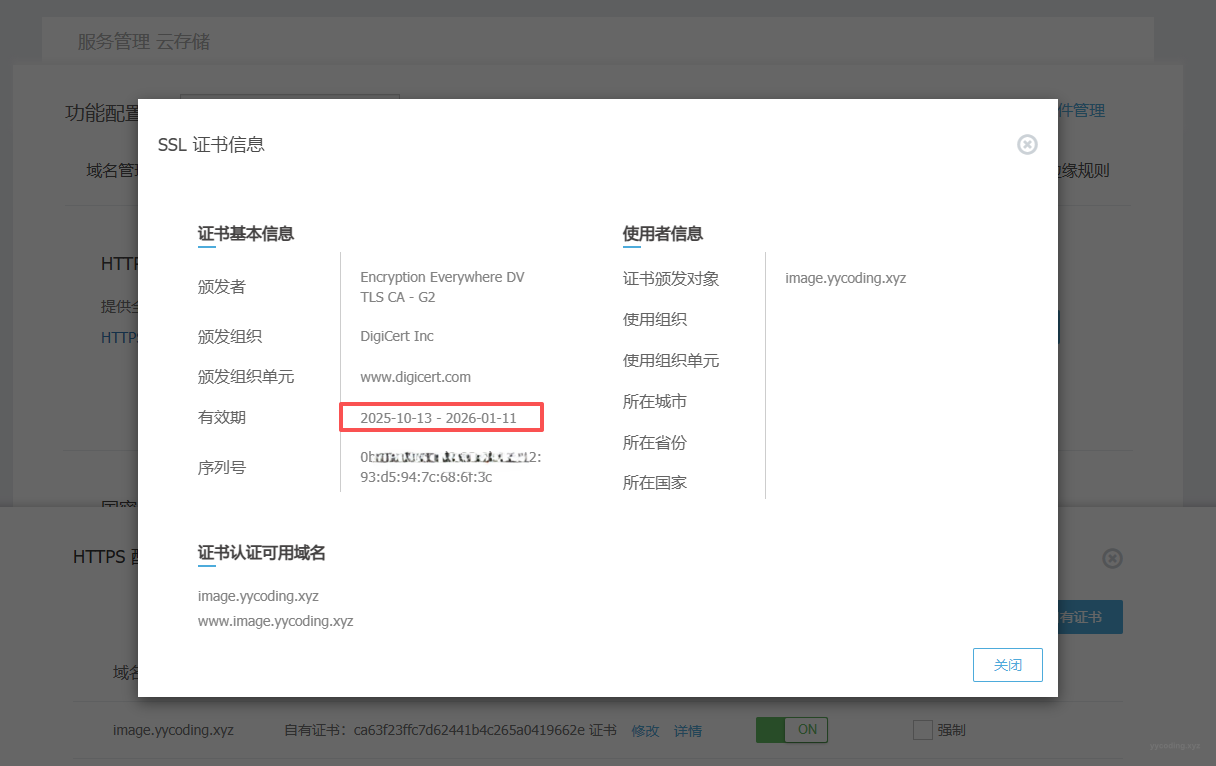Image resolution: width=1216 pixels, height=766 pixels.
Task: Click the HTTPS link behind the dialog's left edge
Action: coord(118,338)
